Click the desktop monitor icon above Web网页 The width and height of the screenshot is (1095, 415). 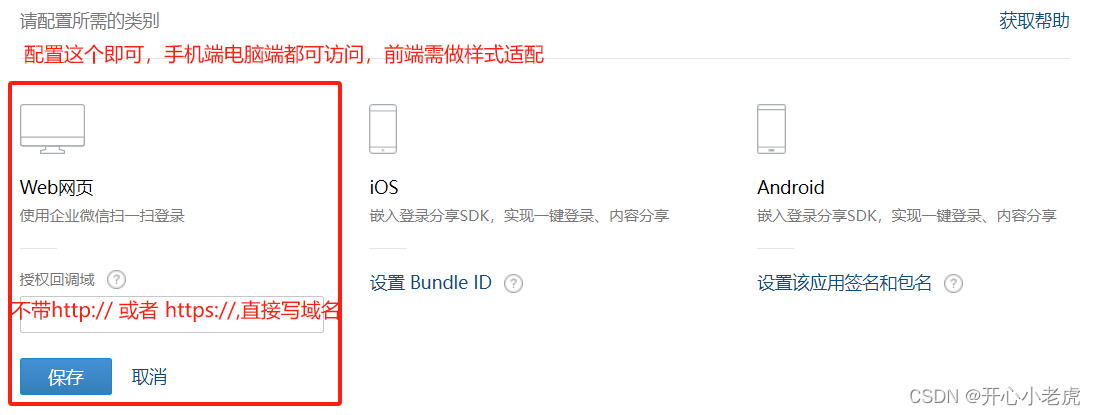pos(52,129)
